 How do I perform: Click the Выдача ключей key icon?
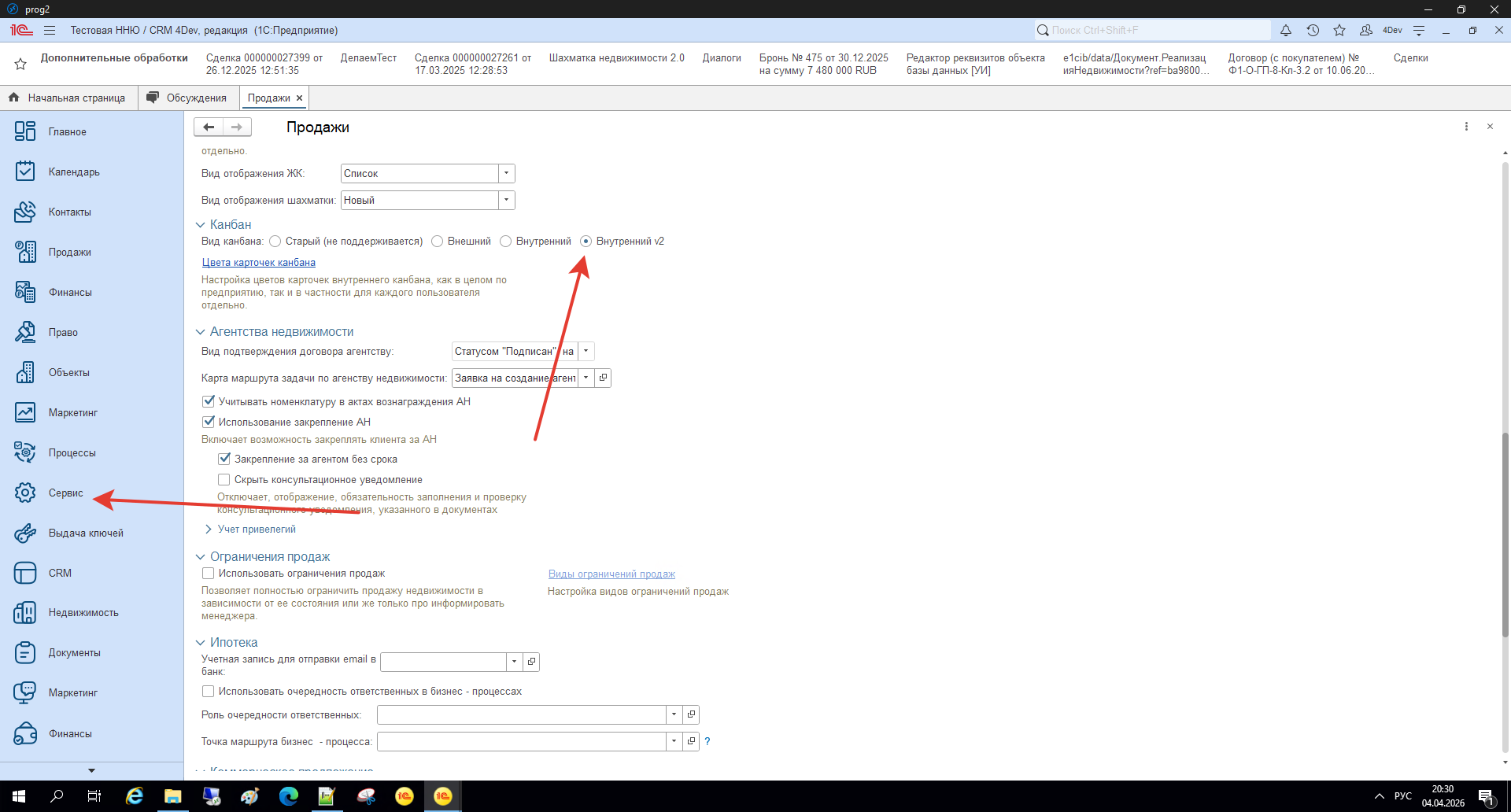point(25,533)
